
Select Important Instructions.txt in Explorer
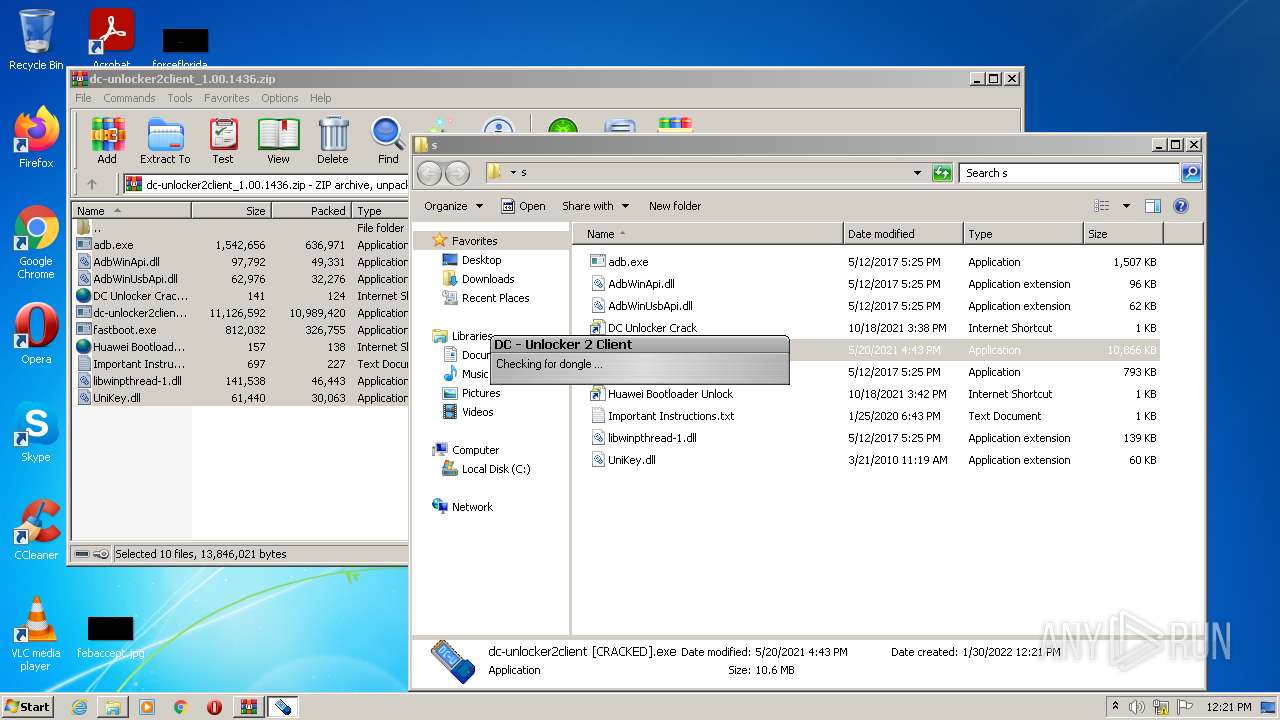click(671, 416)
